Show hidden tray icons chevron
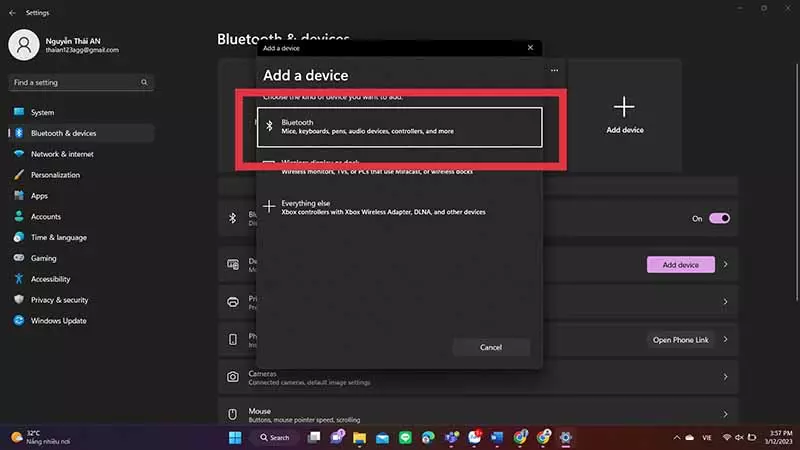Screen dimensions: 800x450 coord(677,438)
